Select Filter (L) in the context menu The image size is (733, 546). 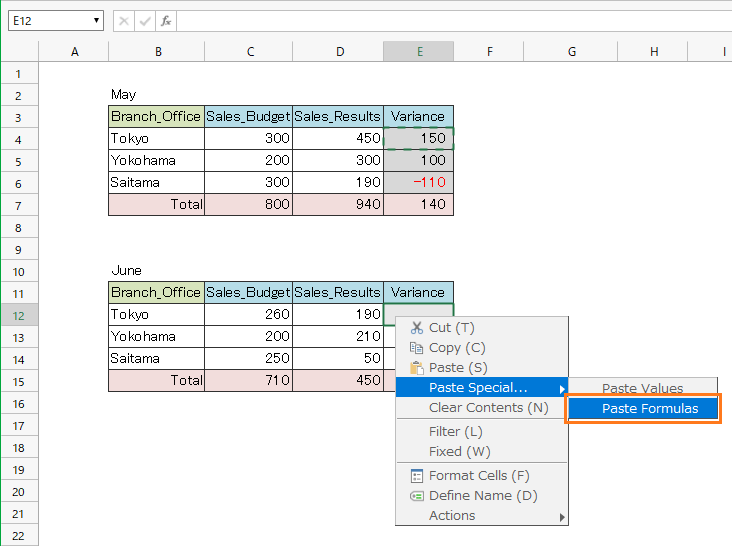pos(455,432)
